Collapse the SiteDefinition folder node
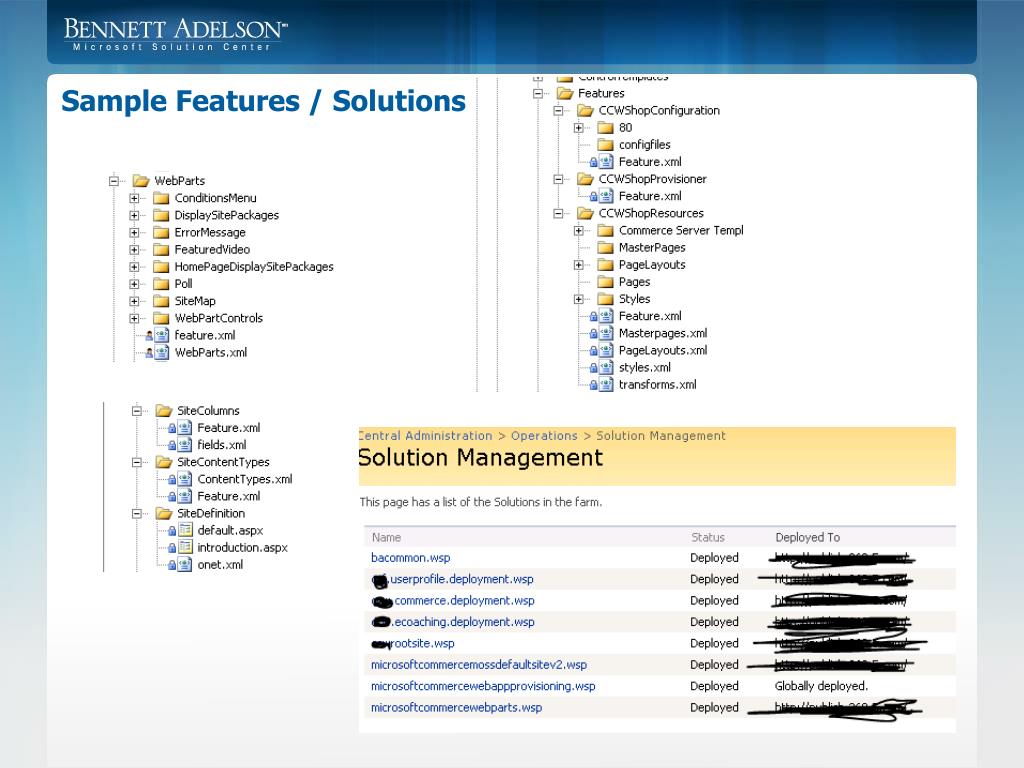Viewport: 1024px width, 768px height. [x=136, y=513]
